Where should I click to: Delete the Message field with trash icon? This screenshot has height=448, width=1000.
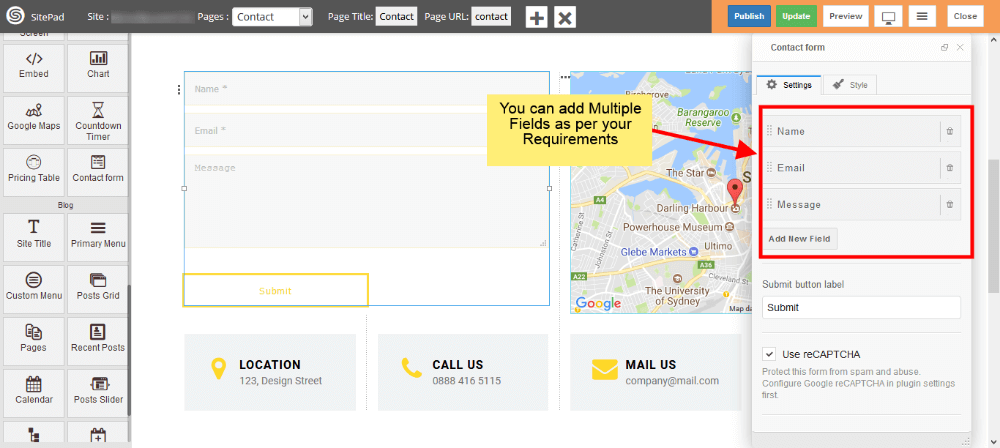point(950,205)
